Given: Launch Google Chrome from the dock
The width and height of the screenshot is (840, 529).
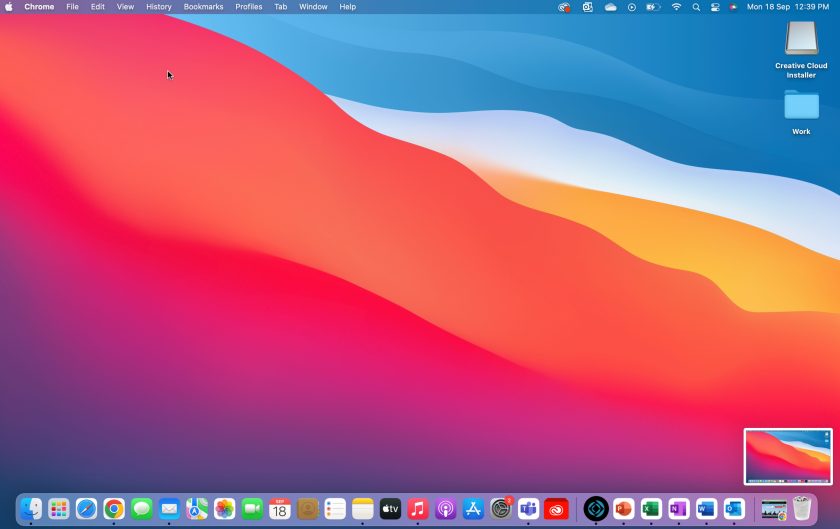Looking at the screenshot, I should (114, 509).
